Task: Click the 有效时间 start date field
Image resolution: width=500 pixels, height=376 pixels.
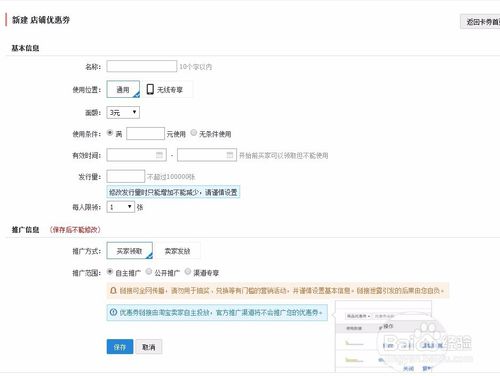Action: click(136, 155)
